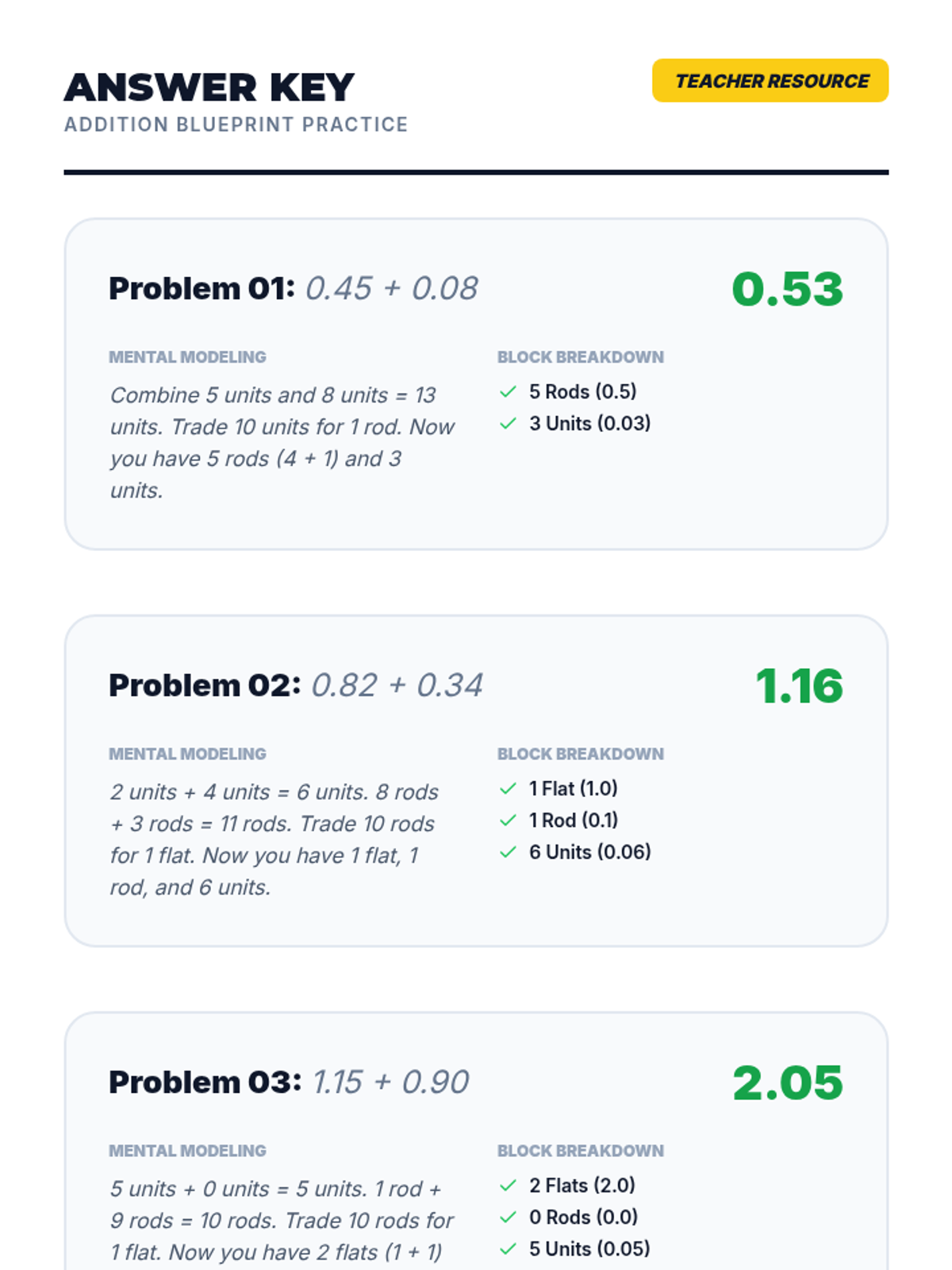This screenshot has height=1270, width=952.
Task: Select the Answer Key heading
Action: point(209,87)
